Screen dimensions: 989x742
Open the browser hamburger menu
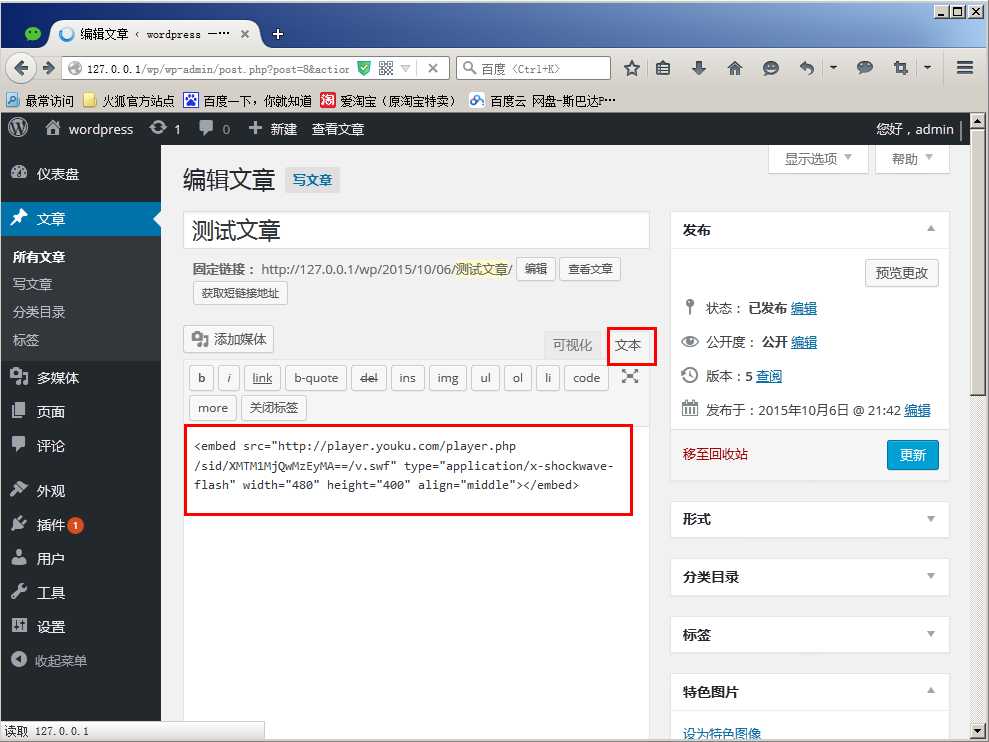(x=964, y=68)
